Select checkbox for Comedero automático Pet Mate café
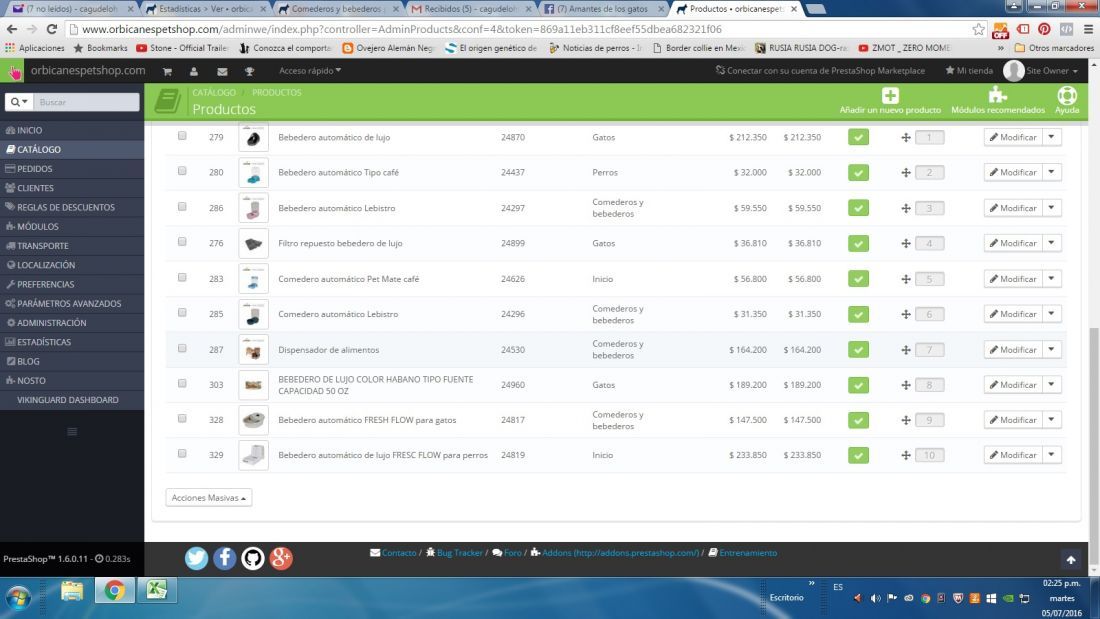 pyautogui.click(x=182, y=277)
